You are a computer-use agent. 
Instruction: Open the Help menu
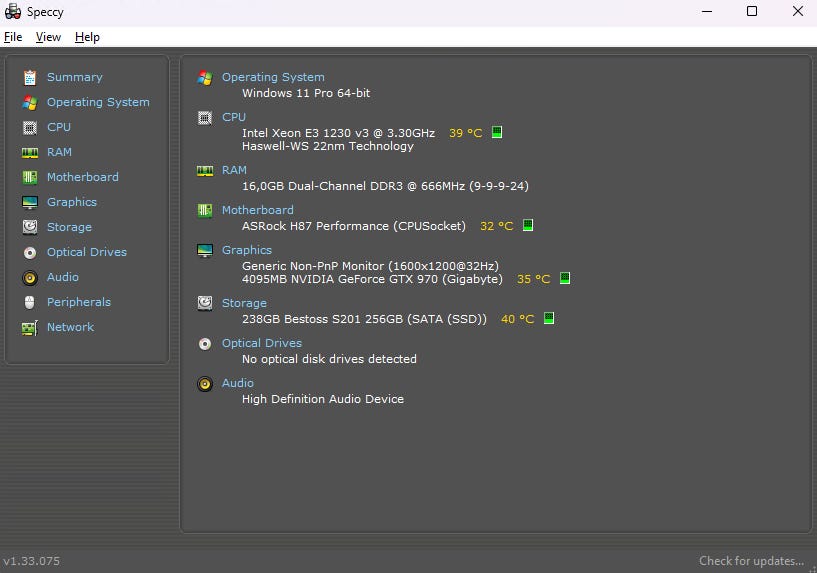coord(87,37)
